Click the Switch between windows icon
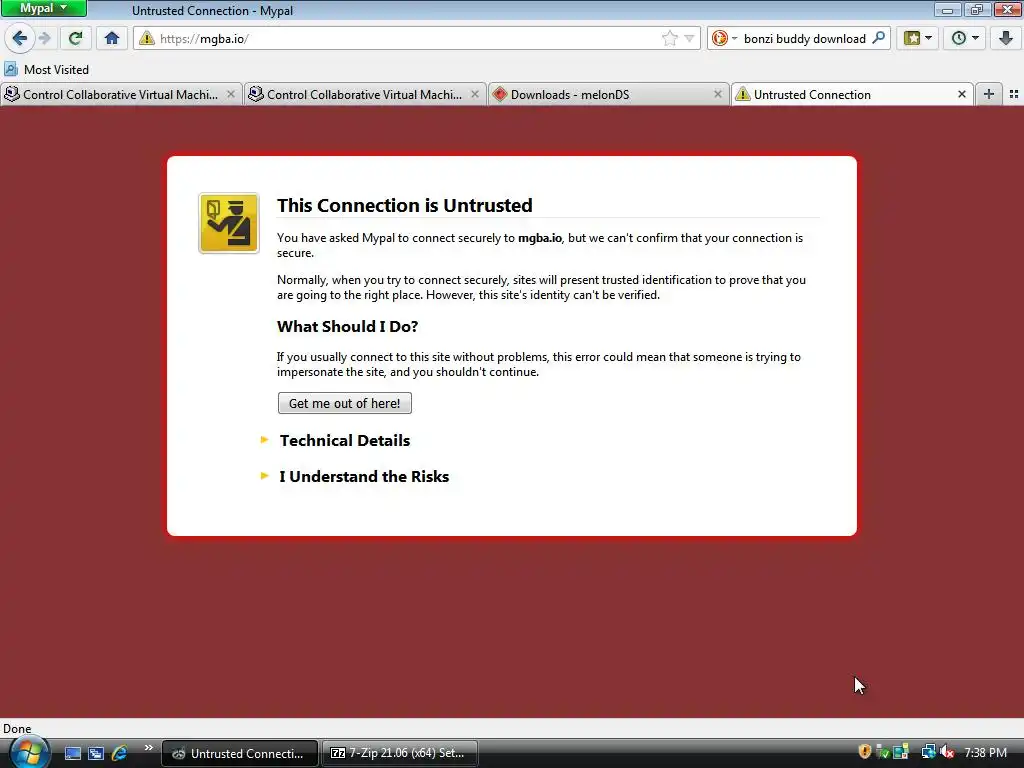The width and height of the screenshot is (1024, 768). tap(96, 754)
